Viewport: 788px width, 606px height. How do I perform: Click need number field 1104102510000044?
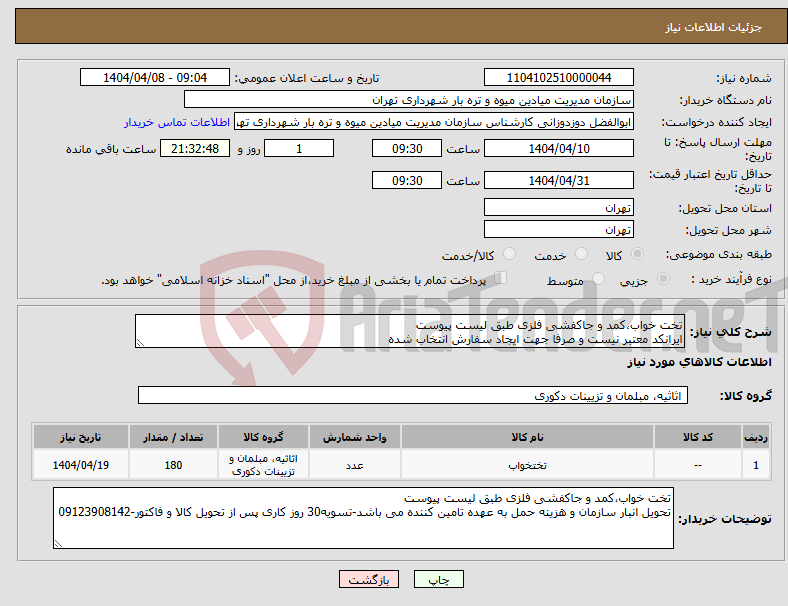pyautogui.click(x=559, y=77)
